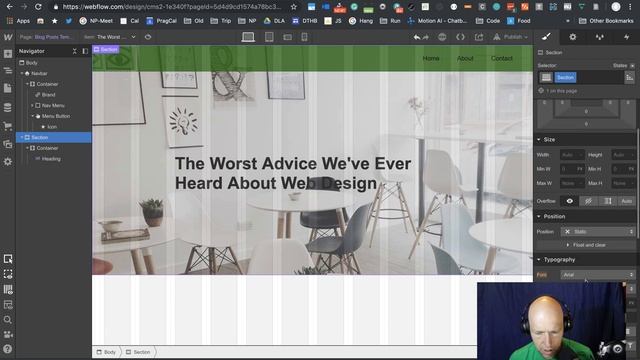This screenshot has height=360, width=640.
Task: Click the Width input field
Action: 572,155
